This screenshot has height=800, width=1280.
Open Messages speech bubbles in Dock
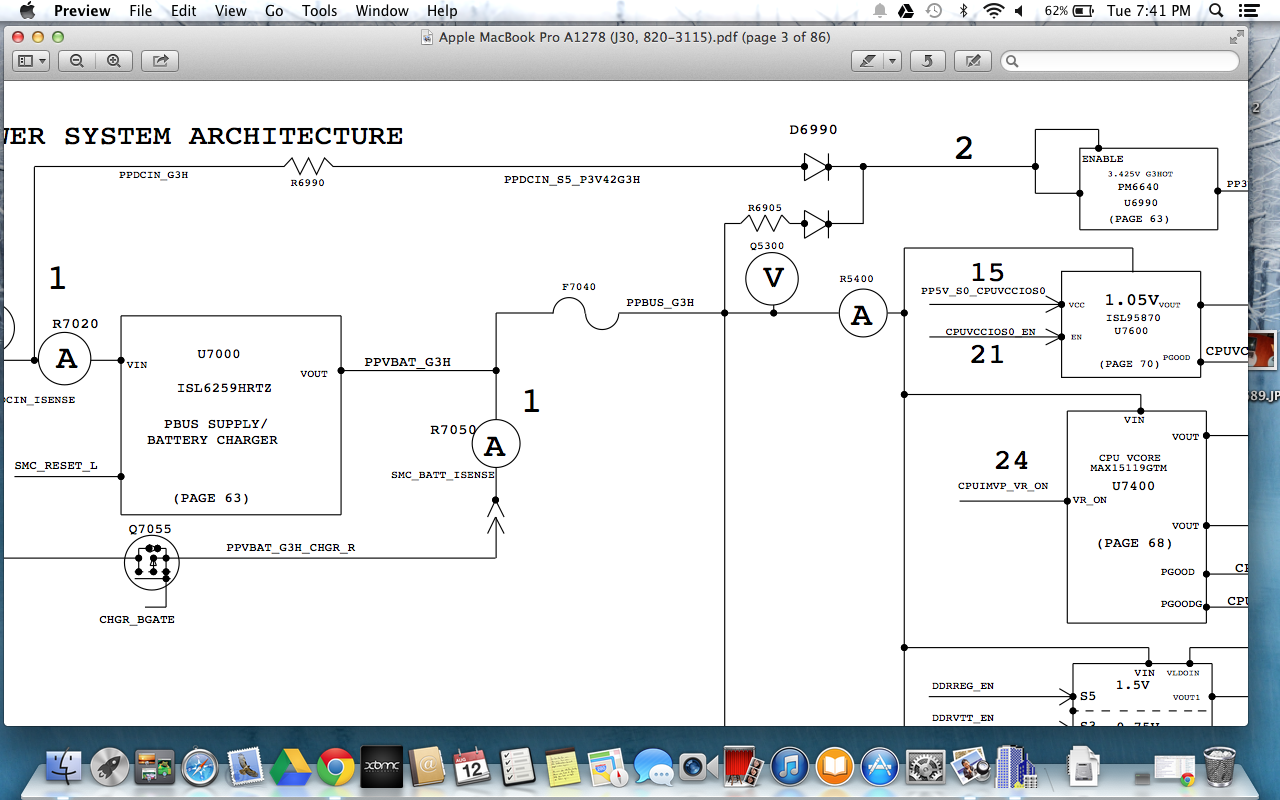tap(653, 768)
